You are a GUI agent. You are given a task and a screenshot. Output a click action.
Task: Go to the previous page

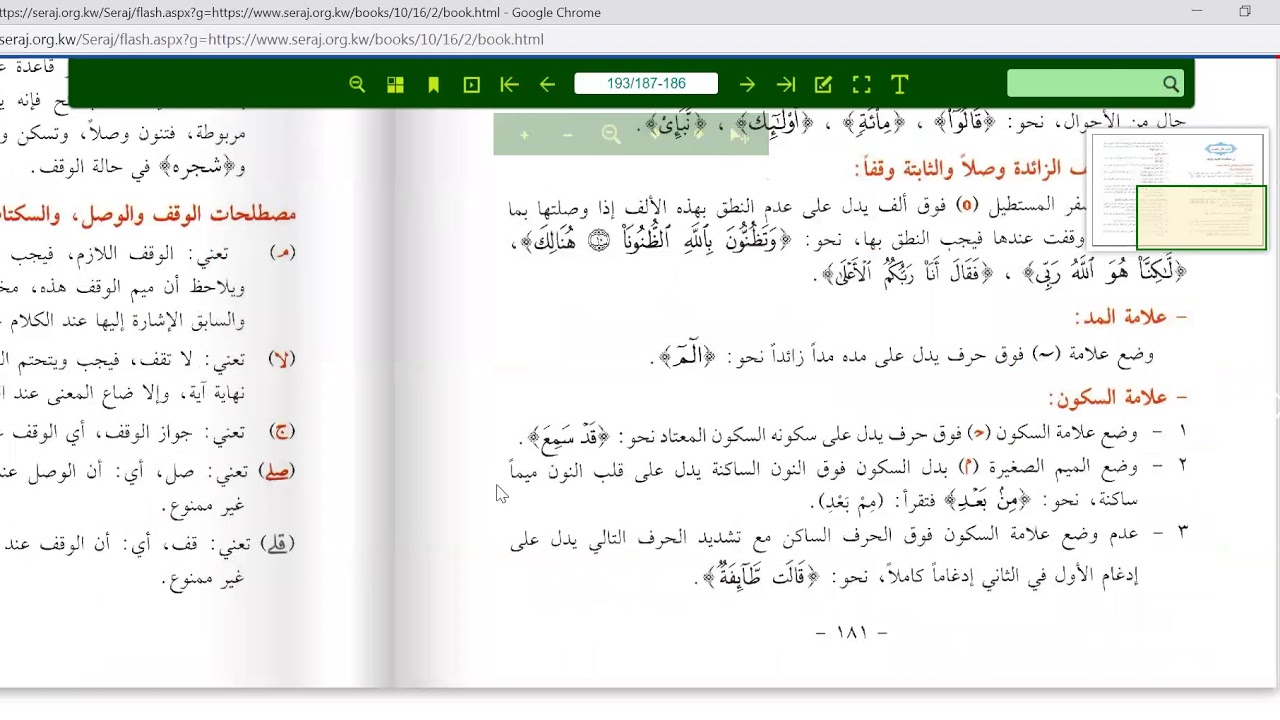click(547, 85)
